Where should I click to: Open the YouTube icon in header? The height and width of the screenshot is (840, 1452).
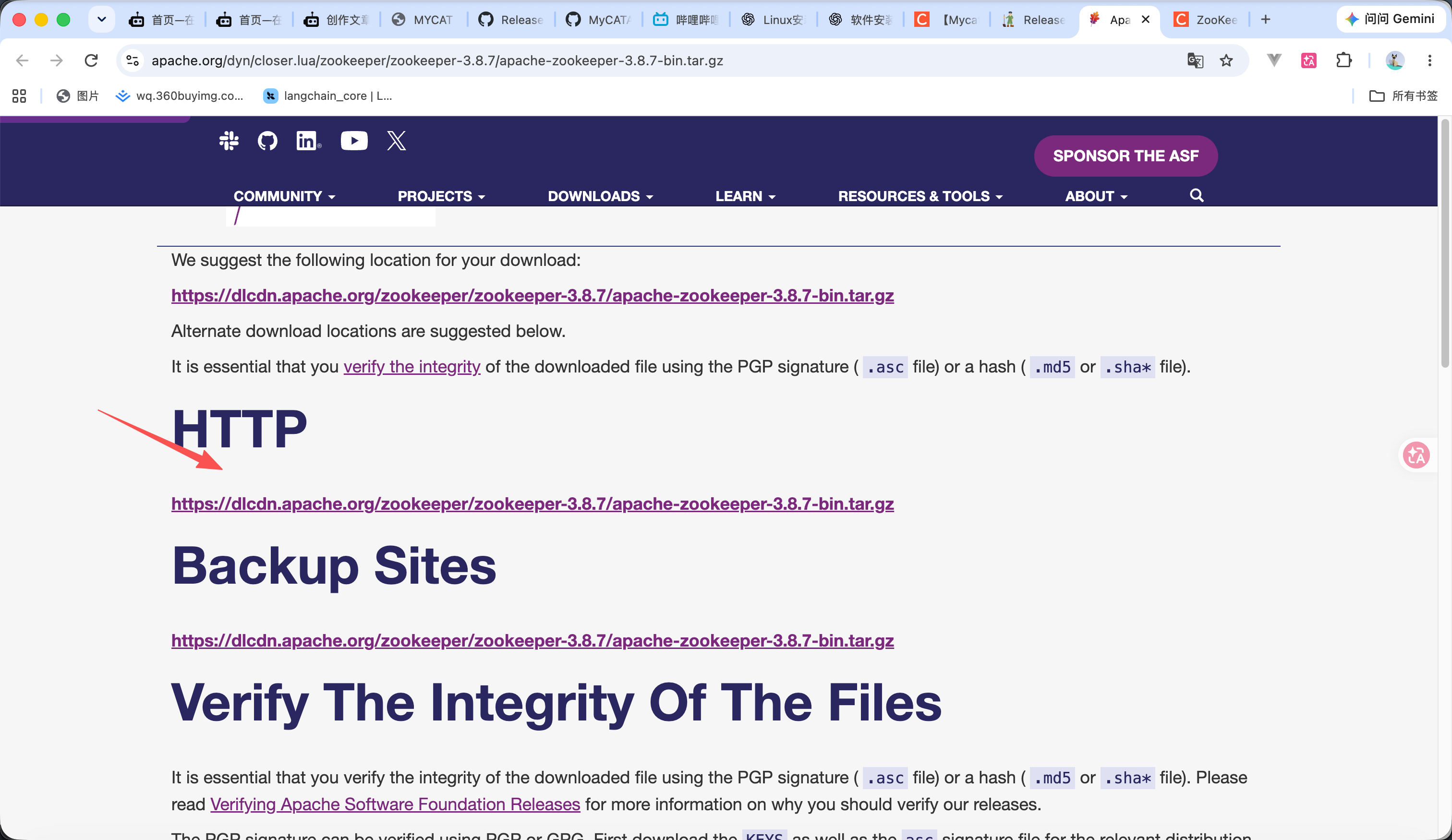[354, 141]
